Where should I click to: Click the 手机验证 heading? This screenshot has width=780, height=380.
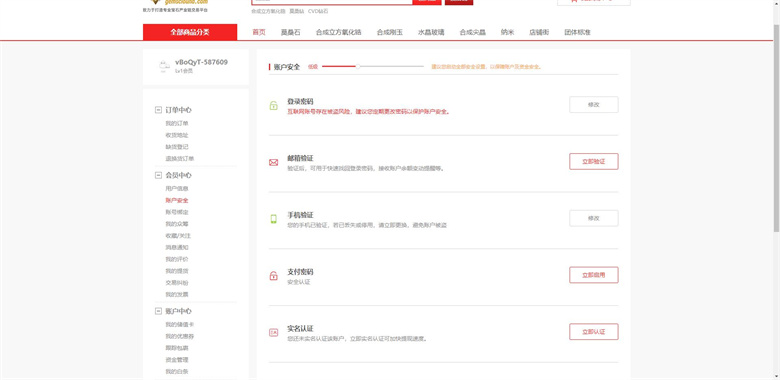[300, 215]
